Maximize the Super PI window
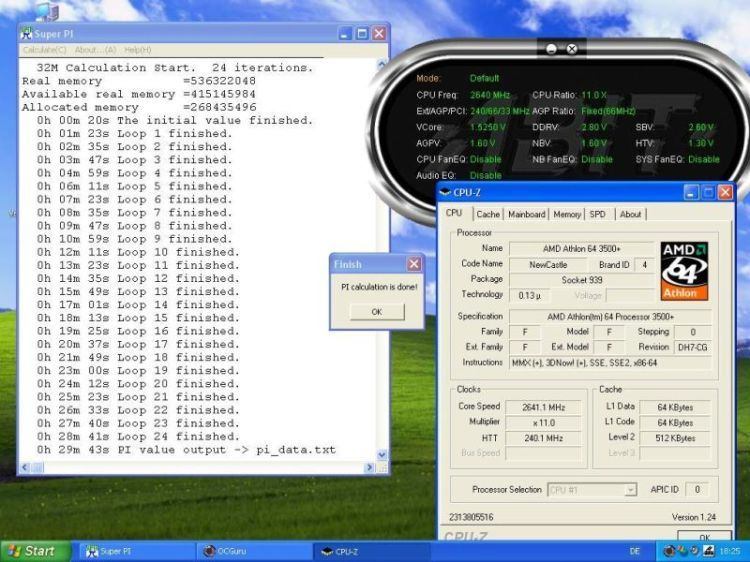Screen dimensions: 750x562 [x=362, y=33]
